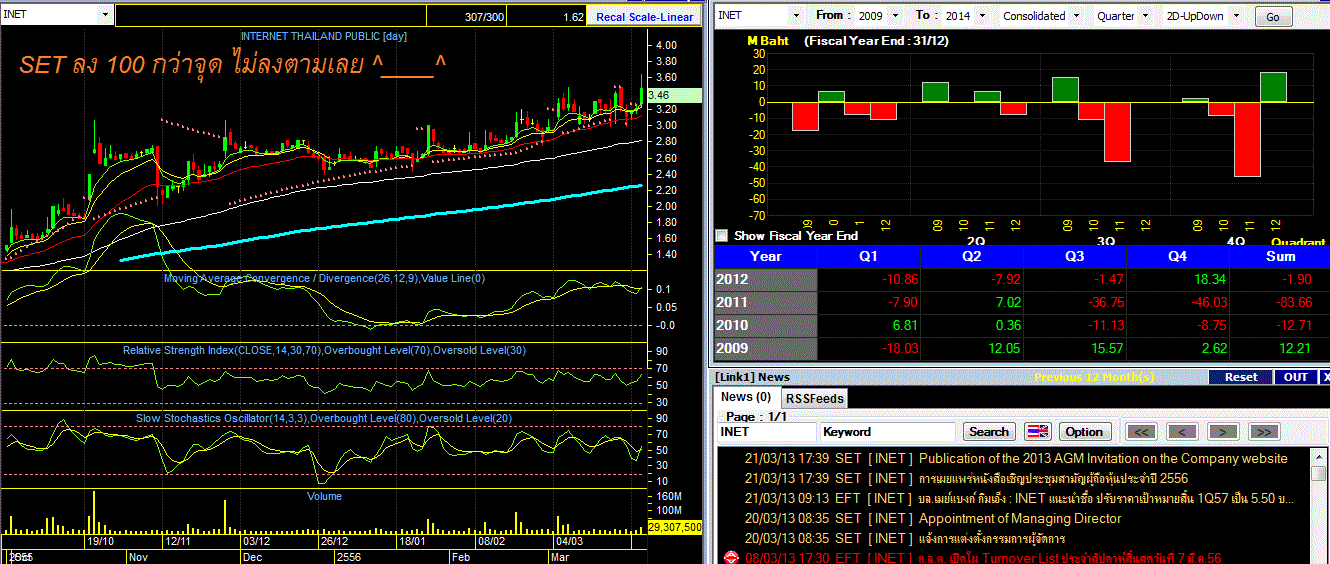Select the 2012 row header
The width and height of the screenshot is (1330, 564).
[765, 279]
